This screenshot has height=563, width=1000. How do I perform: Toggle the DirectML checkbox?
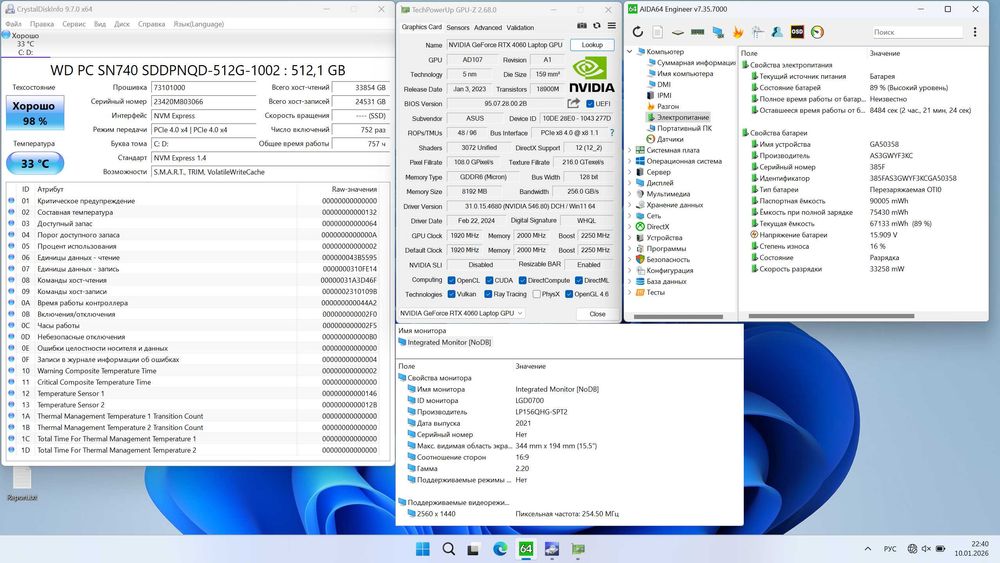coord(578,281)
